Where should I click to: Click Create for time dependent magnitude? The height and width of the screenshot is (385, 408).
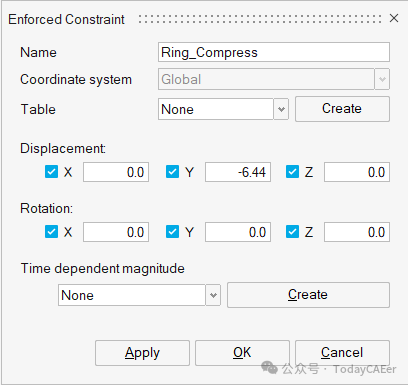click(x=308, y=295)
